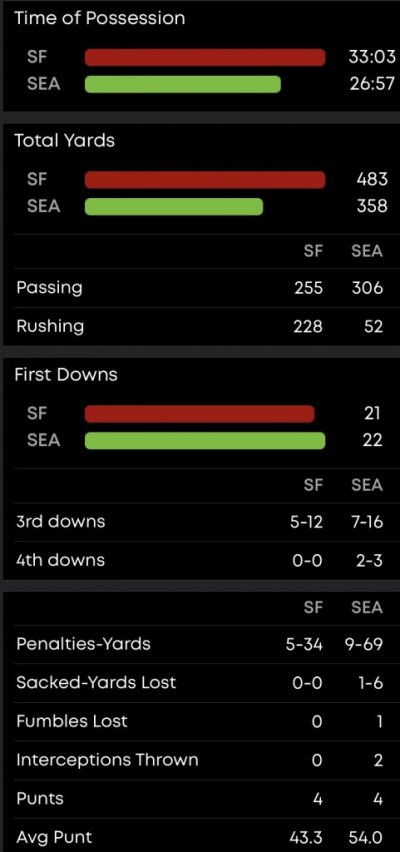Click the SF red Time of Possession bar
Image resolution: width=400 pixels, height=852 pixels.
[x=205, y=57]
